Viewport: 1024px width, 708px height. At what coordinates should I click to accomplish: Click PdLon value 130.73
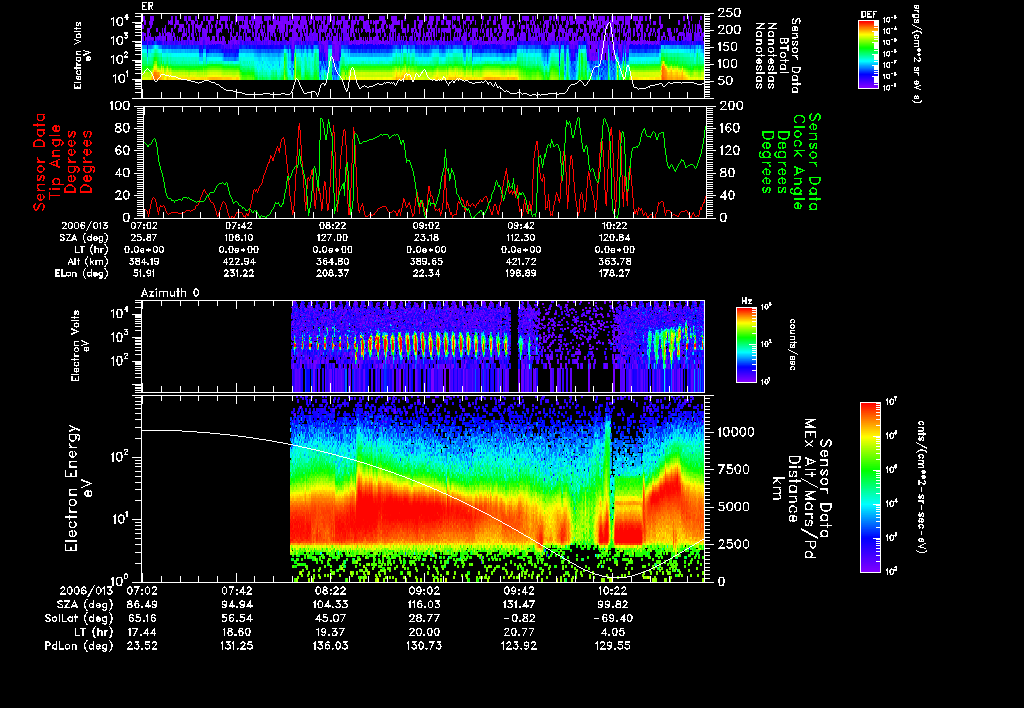424,646
